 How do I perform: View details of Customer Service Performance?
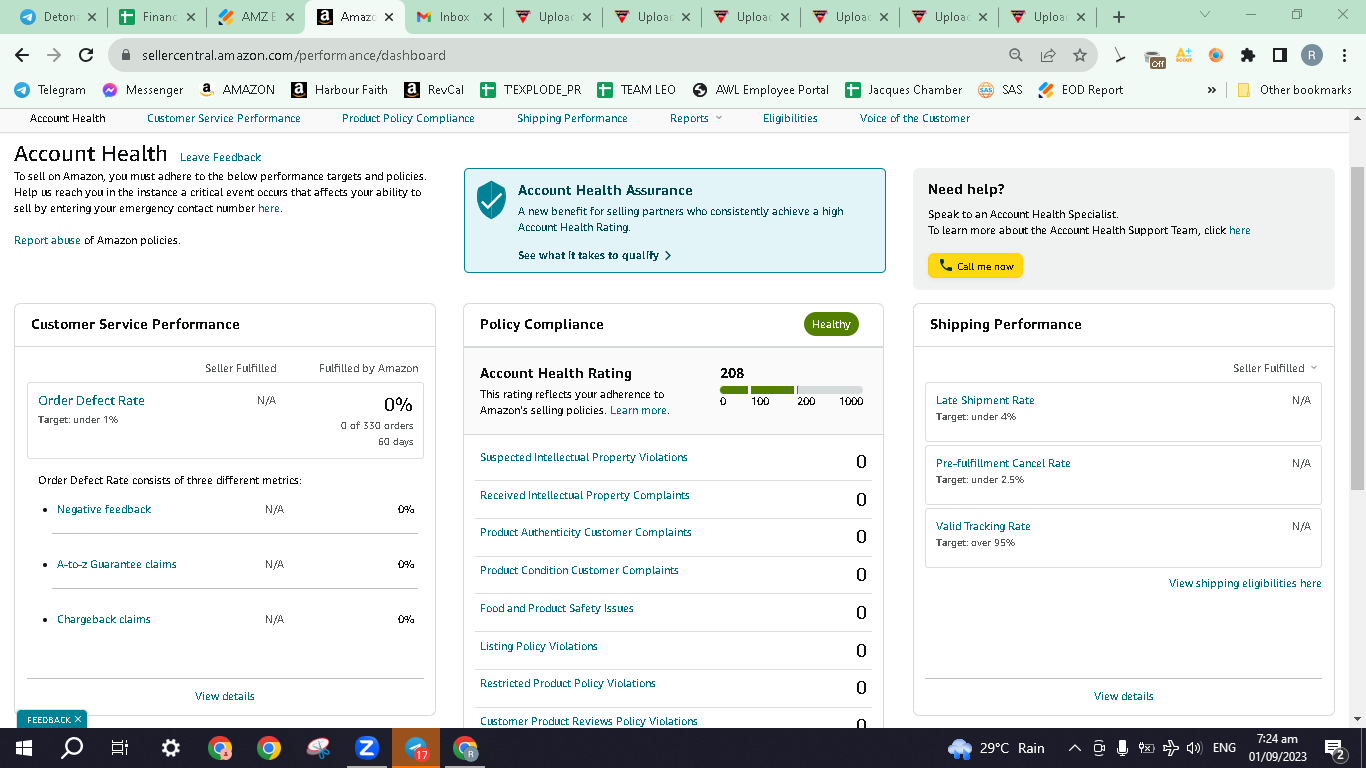pos(225,696)
